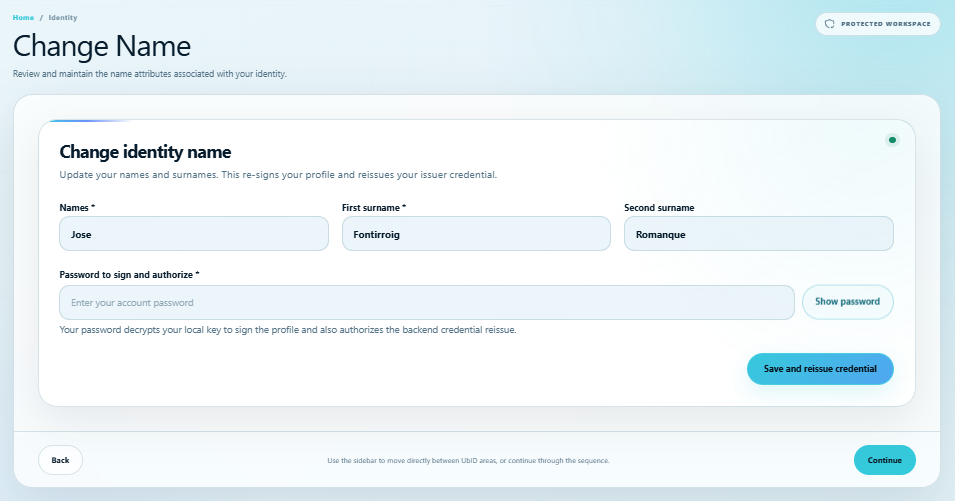Click the sidebar navigation hint text in the footer

(x=468, y=461)
